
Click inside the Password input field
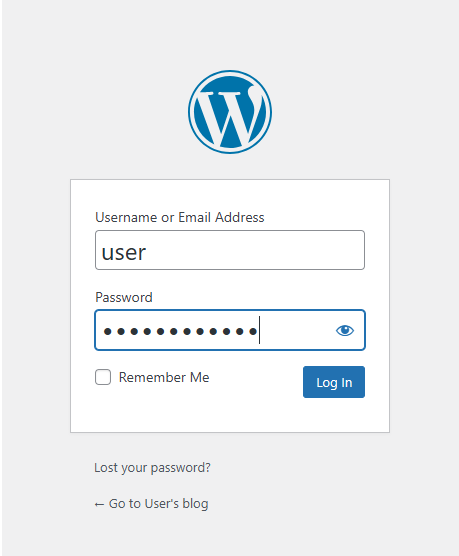point(230,330)
